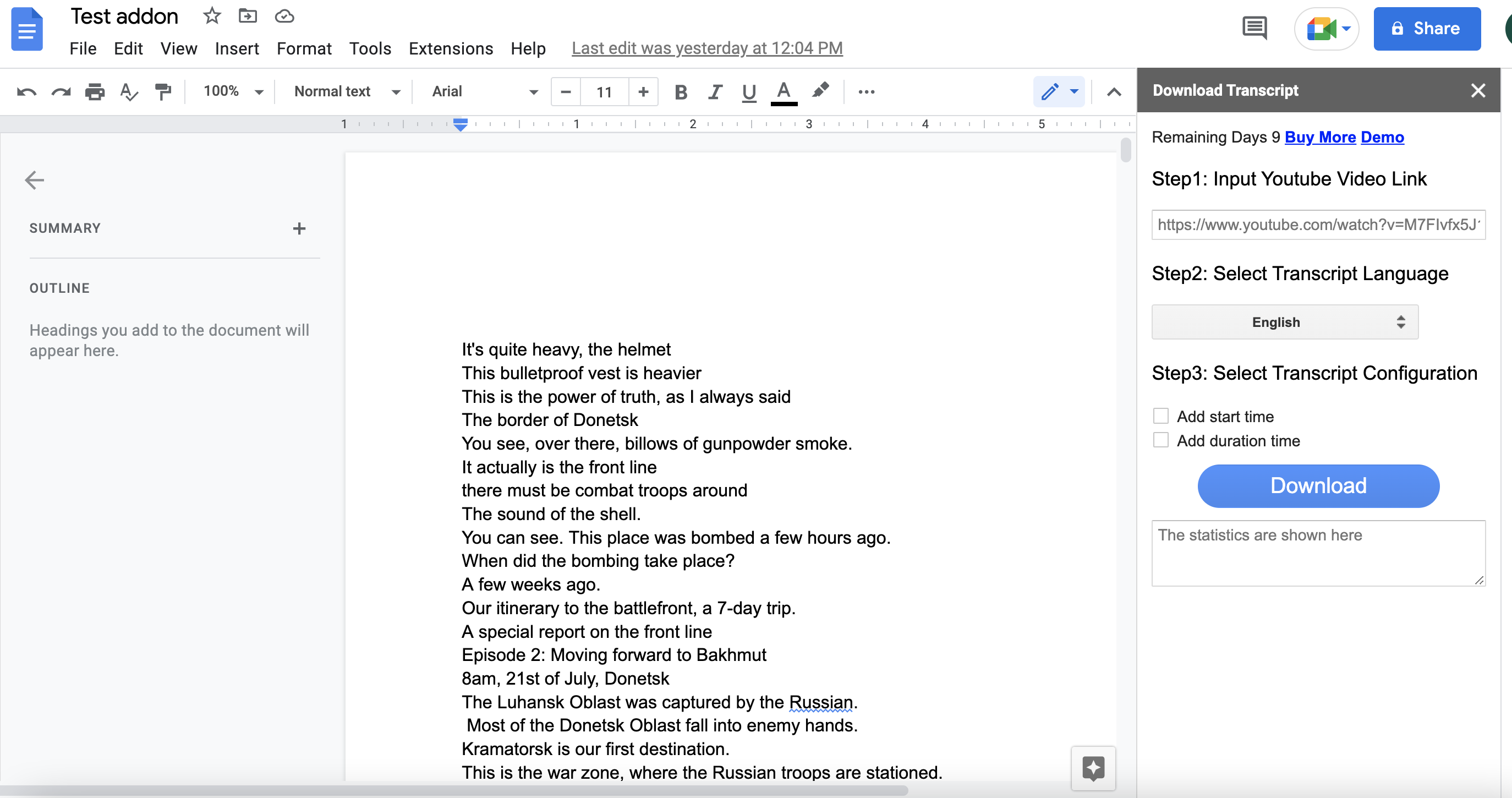Click the horizontal scrollbar at the bottom

pyautogui.click(x=454, y=790)
